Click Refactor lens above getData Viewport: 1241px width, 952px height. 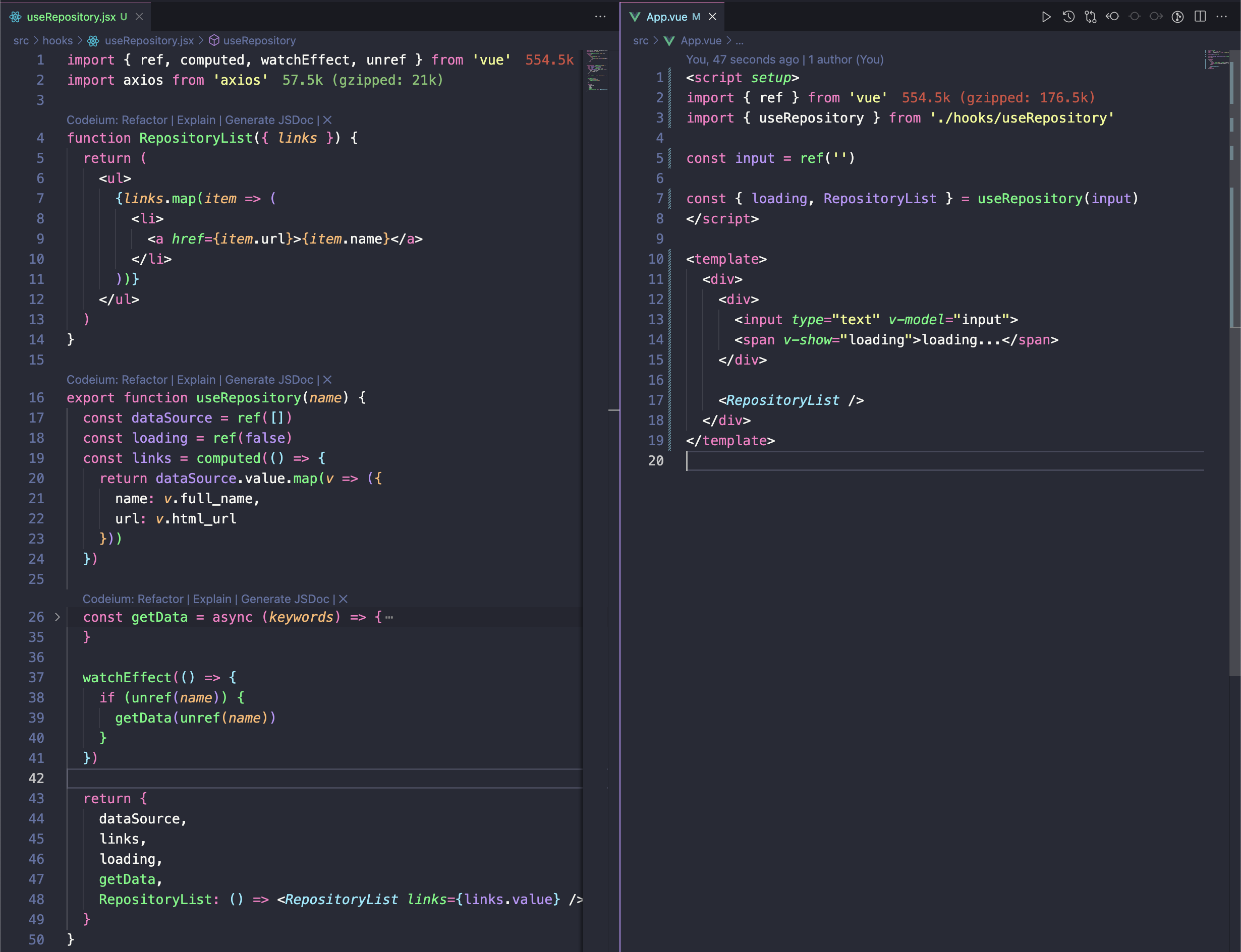tap(160, 599)
